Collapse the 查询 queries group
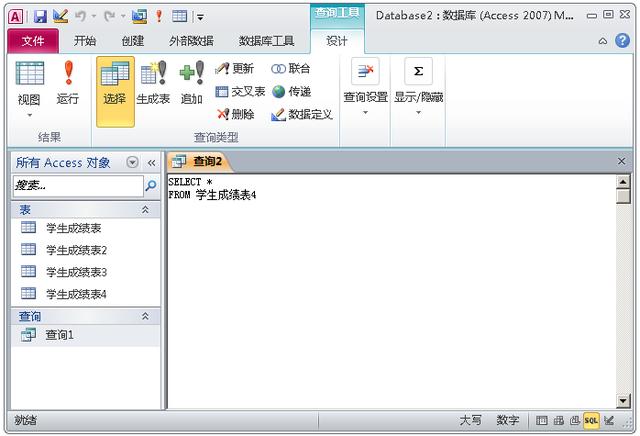640x436 pixels. [145, 316]
